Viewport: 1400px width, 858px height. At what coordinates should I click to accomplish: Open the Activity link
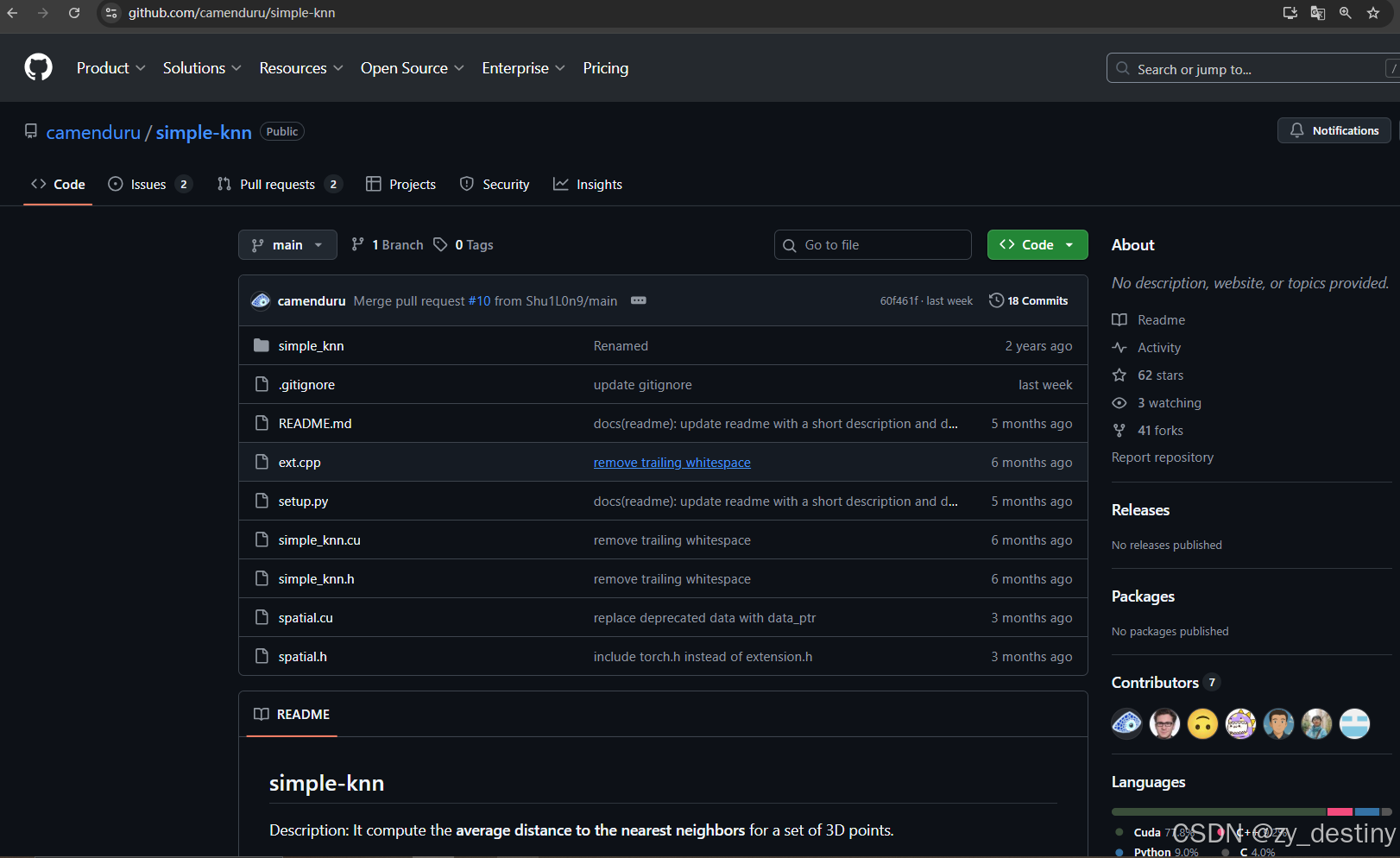[x=1158, y=347]
